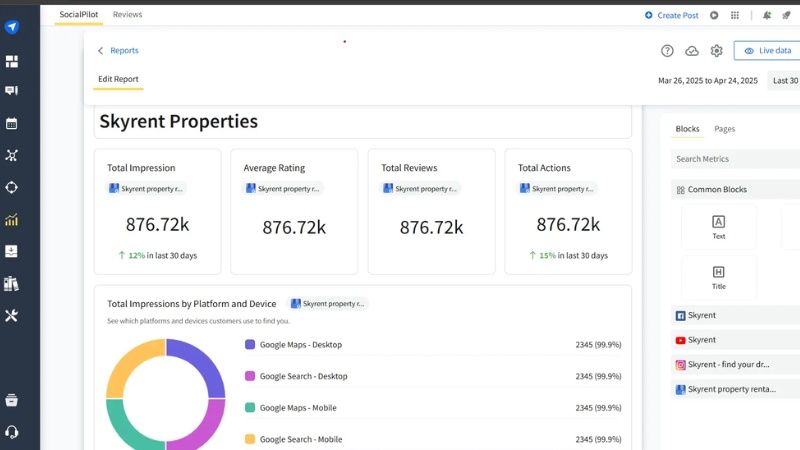Click the 15% in last 30 days trend
The width and height of the screenshot is (800, 450).
(x=568, y=255)
